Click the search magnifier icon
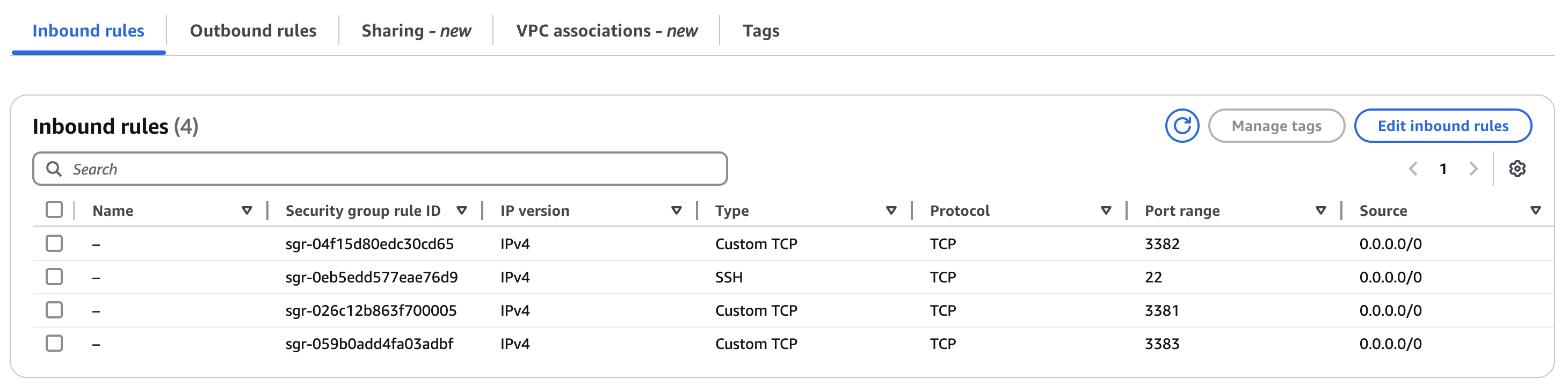 pyautogui.click(x=54, y=169)
